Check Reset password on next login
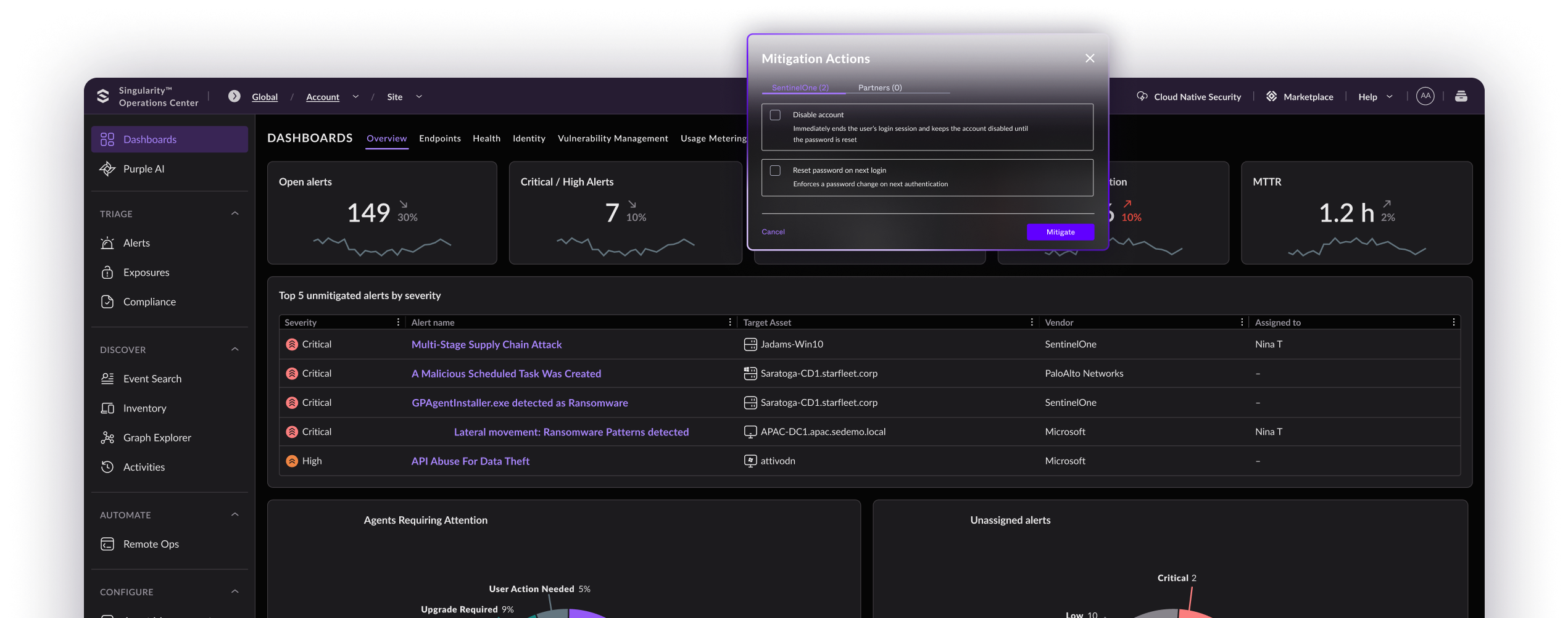This screenshot has width=1568, height=618. tap(776, 171)
